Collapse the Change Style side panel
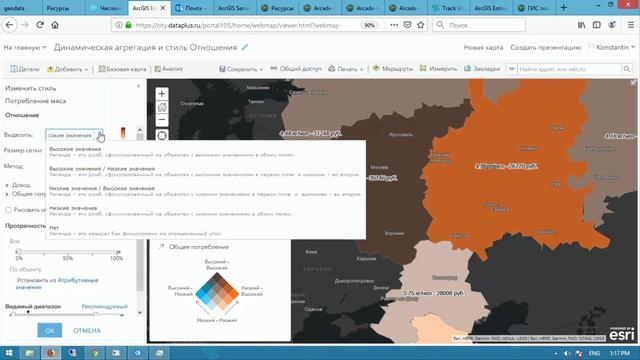 (138, 86)
